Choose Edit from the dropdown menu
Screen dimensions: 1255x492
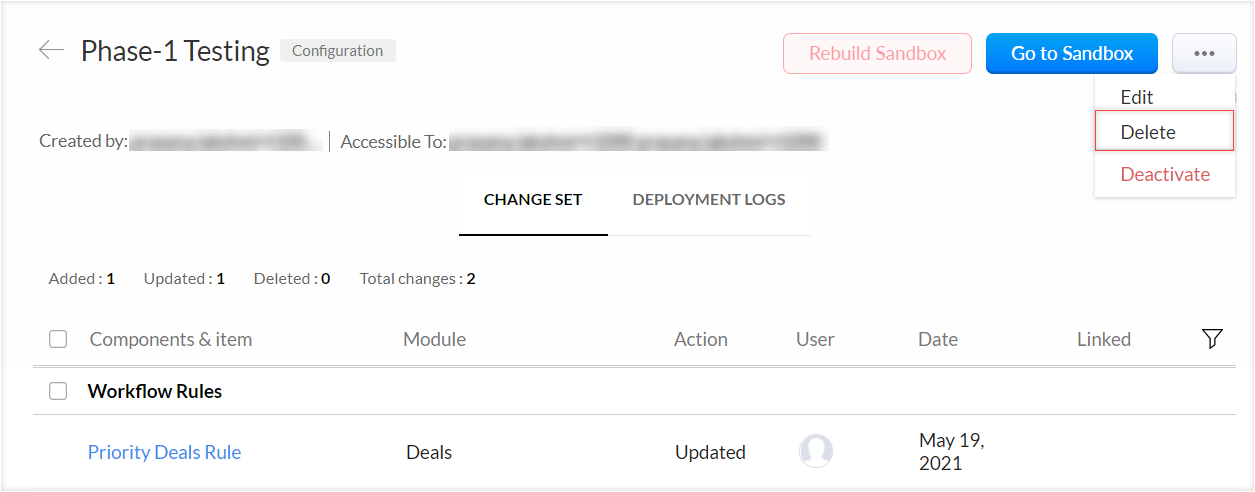[1137, 97]
